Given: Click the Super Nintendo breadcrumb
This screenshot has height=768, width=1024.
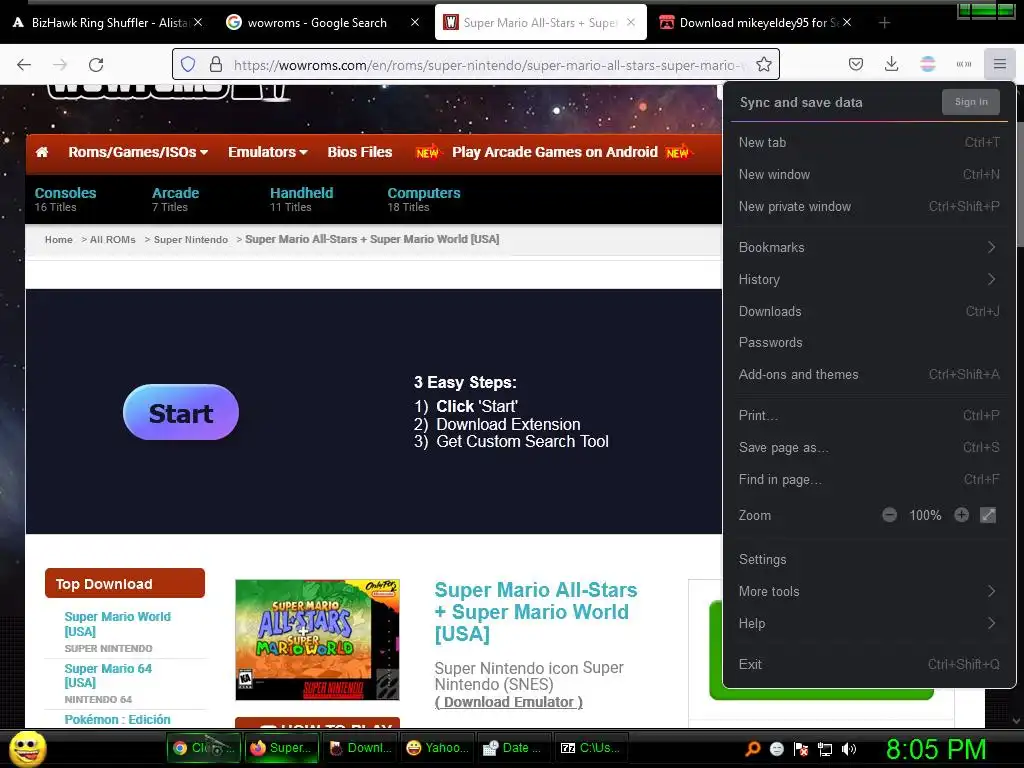Looking at the screenshot, I should 191,240.
